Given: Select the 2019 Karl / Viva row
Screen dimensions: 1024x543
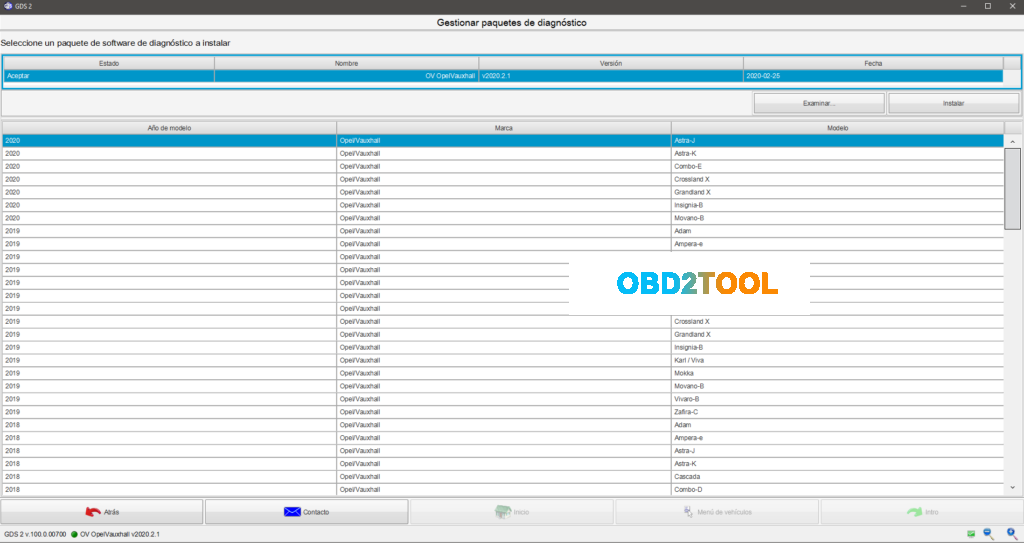Looking at the screenshot, I should tap(502, 360).
